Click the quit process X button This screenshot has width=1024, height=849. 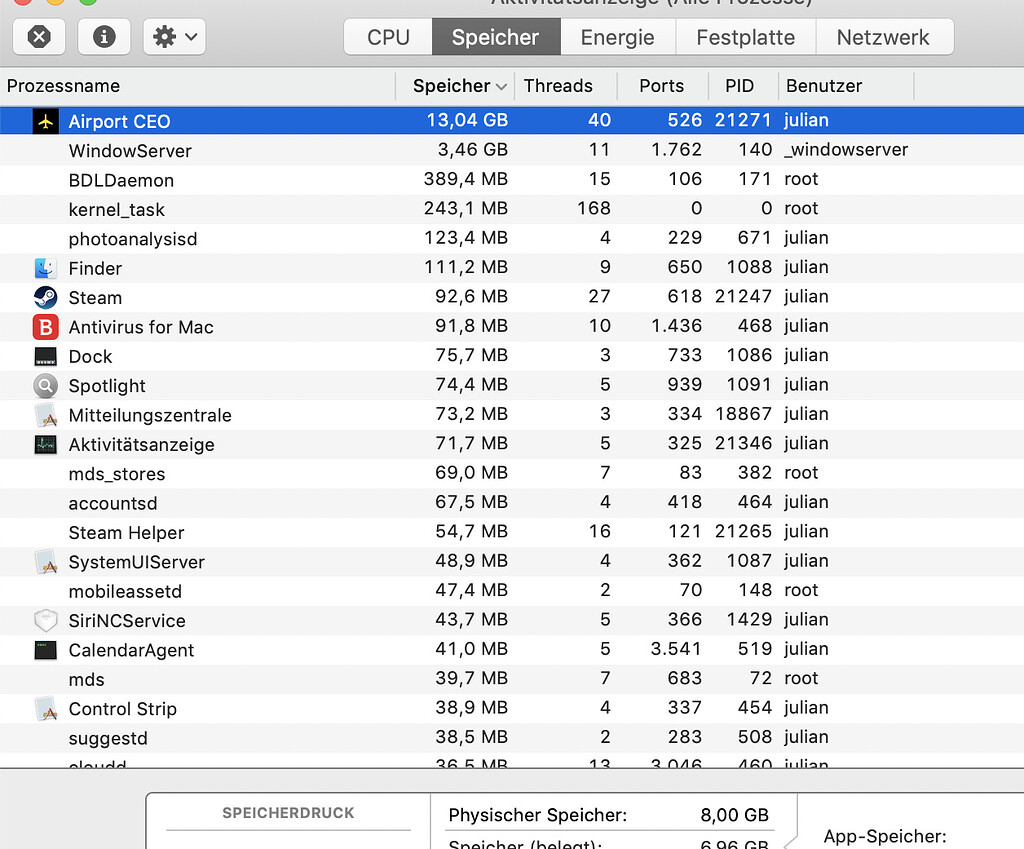pos(39,37)
